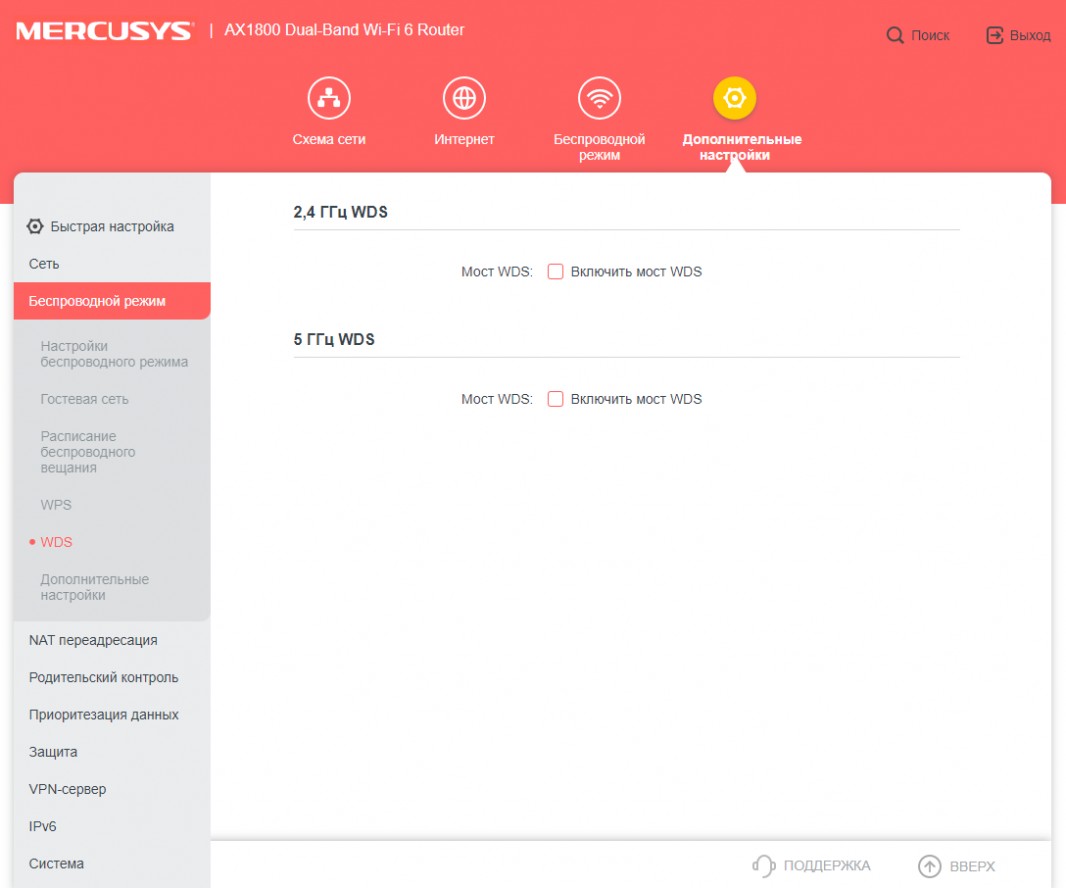This screenshot has width=1066, height=888.
Task: Click the Выход logout icon
Action: (994, 35)
